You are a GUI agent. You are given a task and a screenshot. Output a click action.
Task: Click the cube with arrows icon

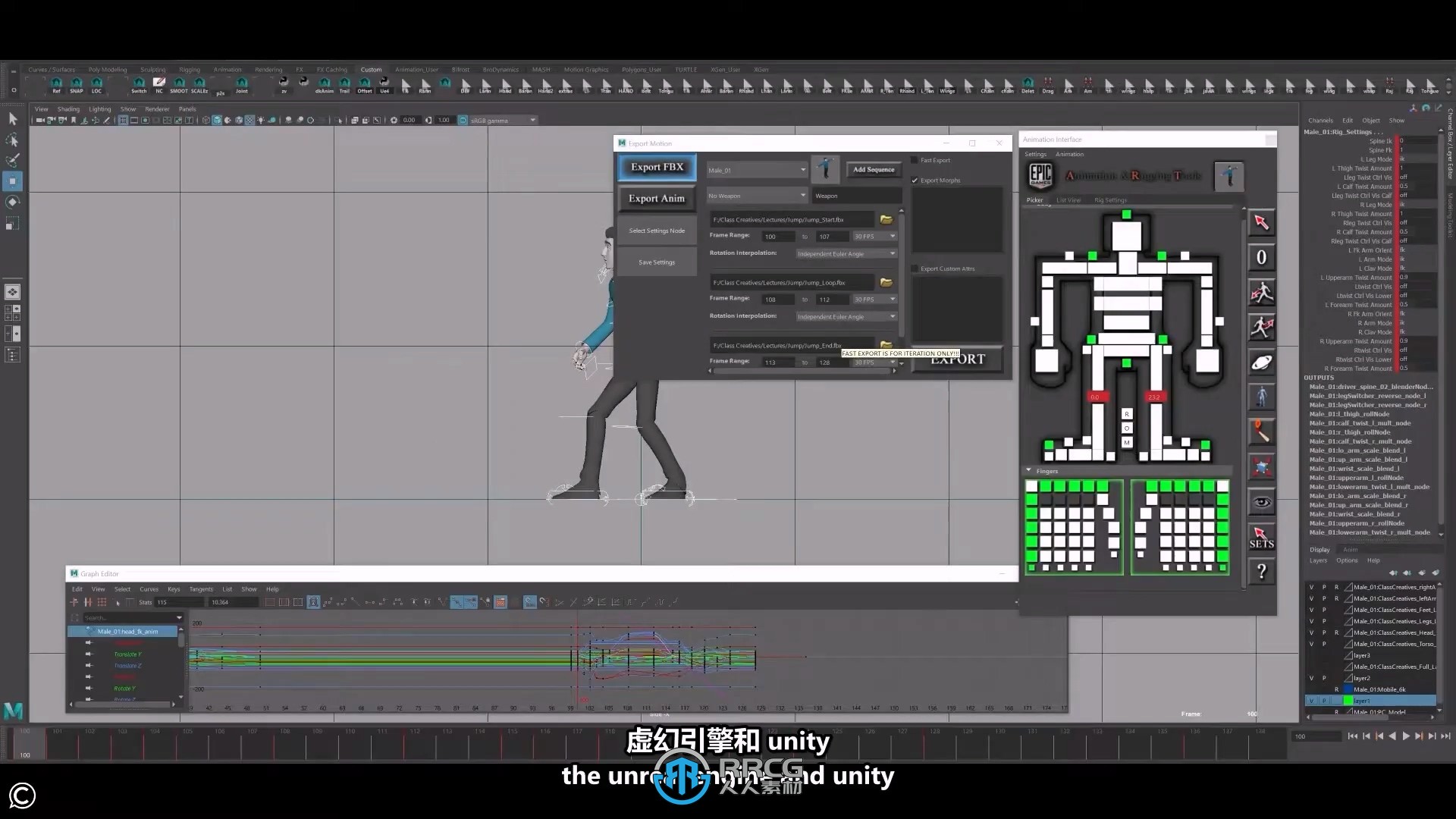coord(1261,466)
